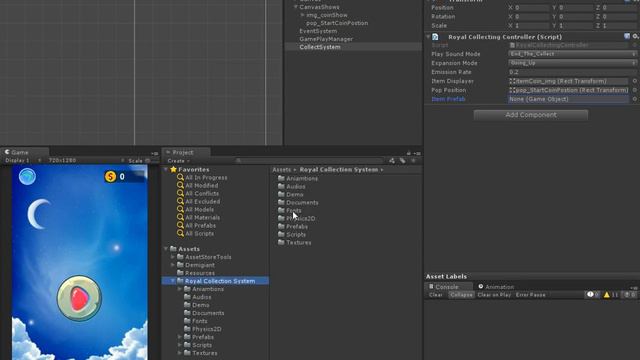
Task: Collapse the Favorites tree section
Action: click(x=166, y=169)
